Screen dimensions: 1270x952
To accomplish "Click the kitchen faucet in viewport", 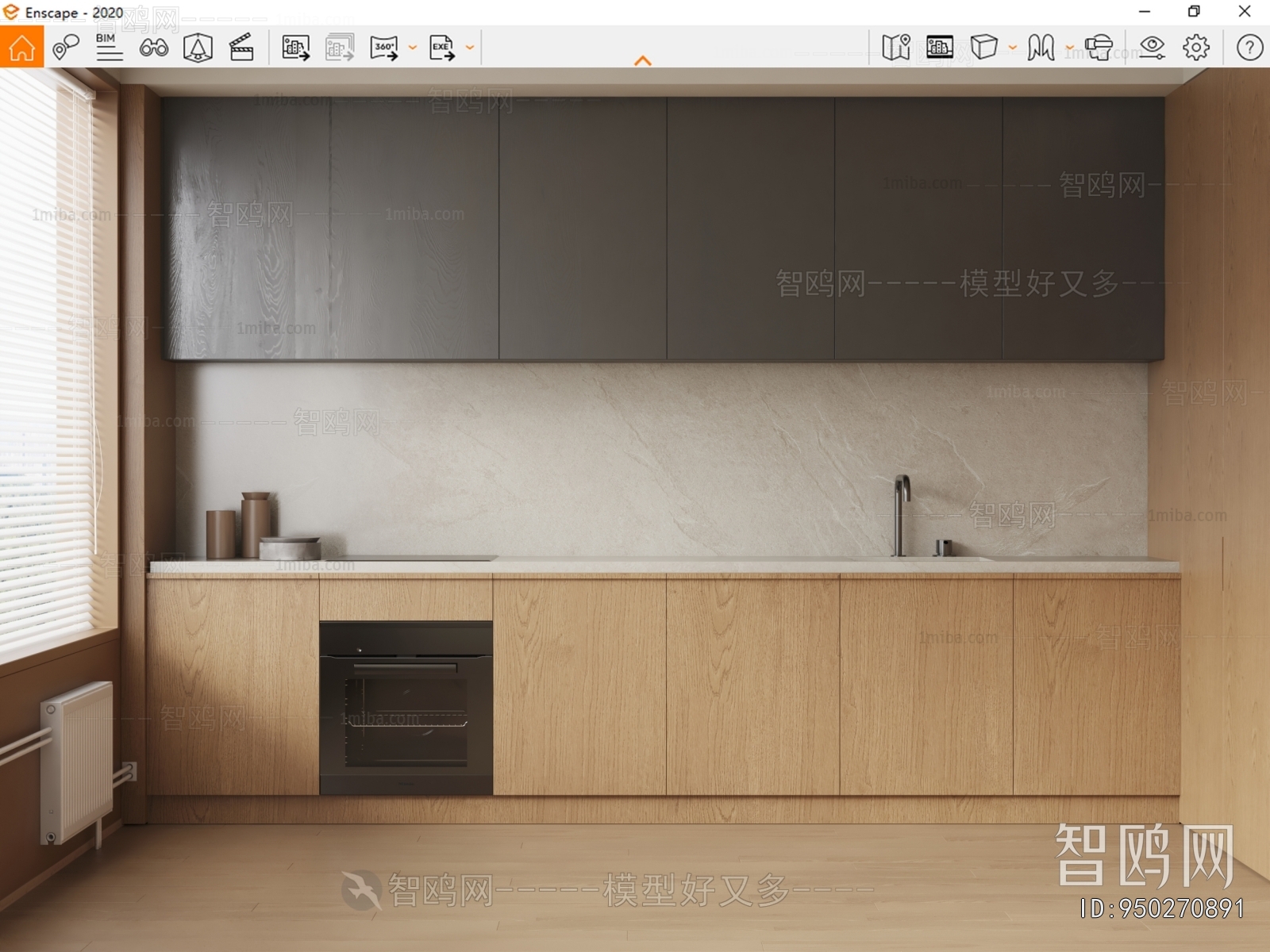I will pyautogui.click(x=901, y=516).
